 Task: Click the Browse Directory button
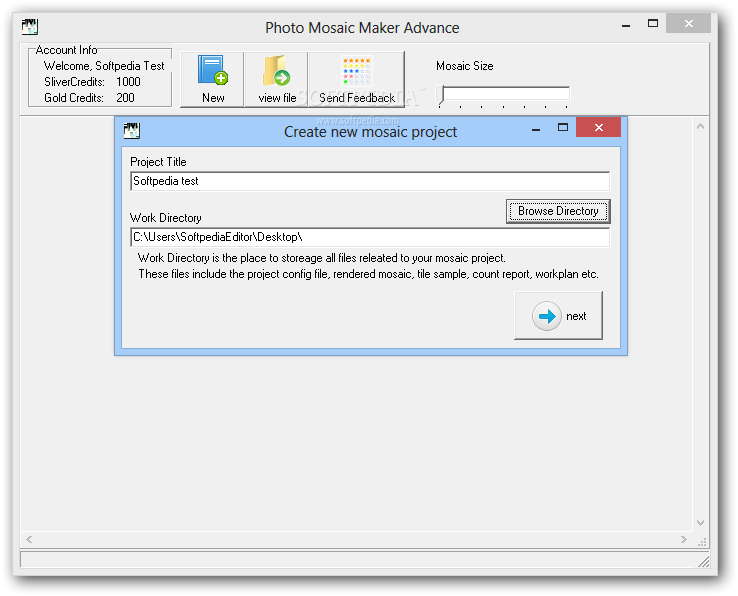click(x=558, y=211)
